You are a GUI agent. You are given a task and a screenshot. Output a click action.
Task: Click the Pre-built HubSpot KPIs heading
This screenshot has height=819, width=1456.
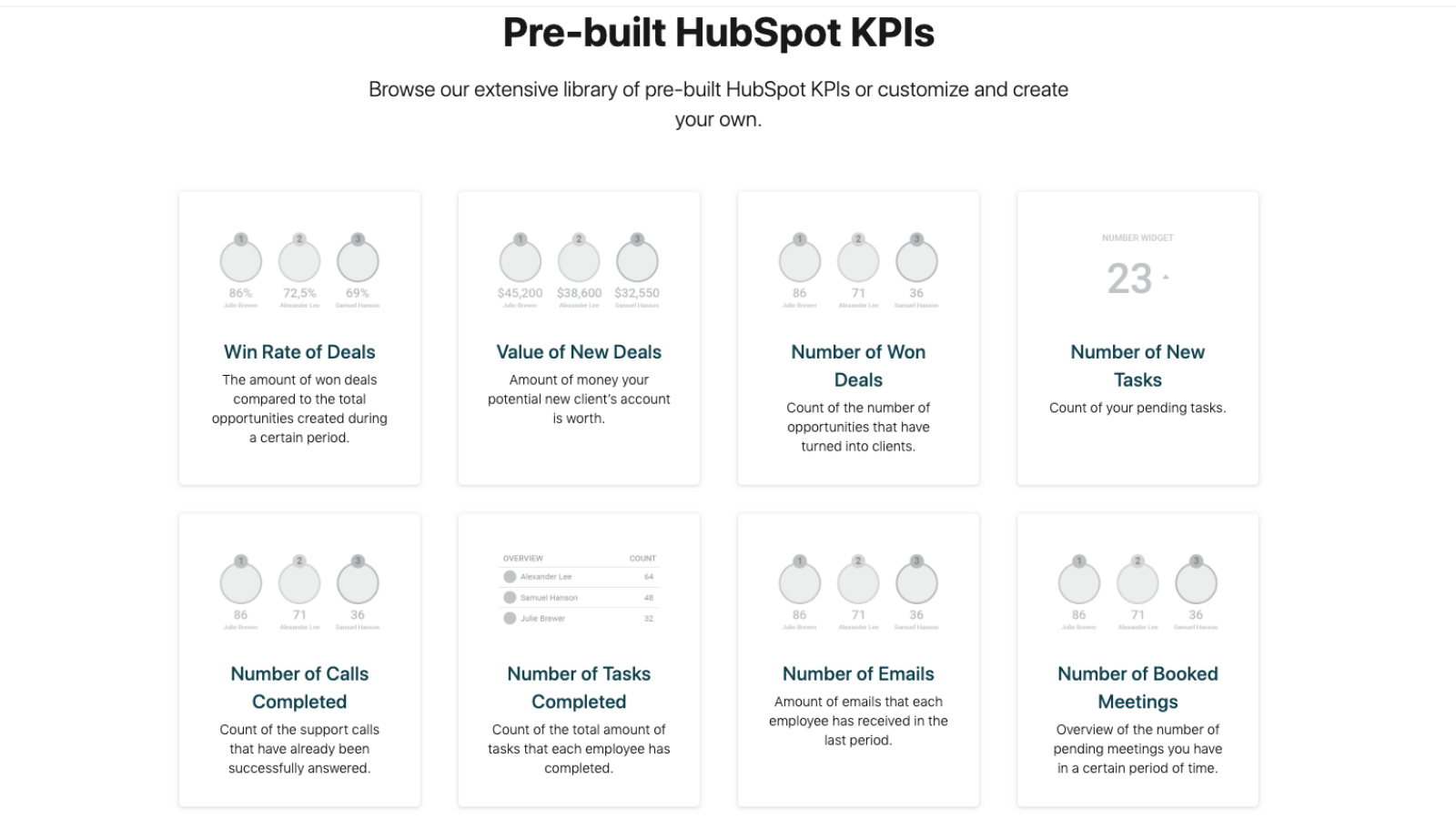coord(718,32)
